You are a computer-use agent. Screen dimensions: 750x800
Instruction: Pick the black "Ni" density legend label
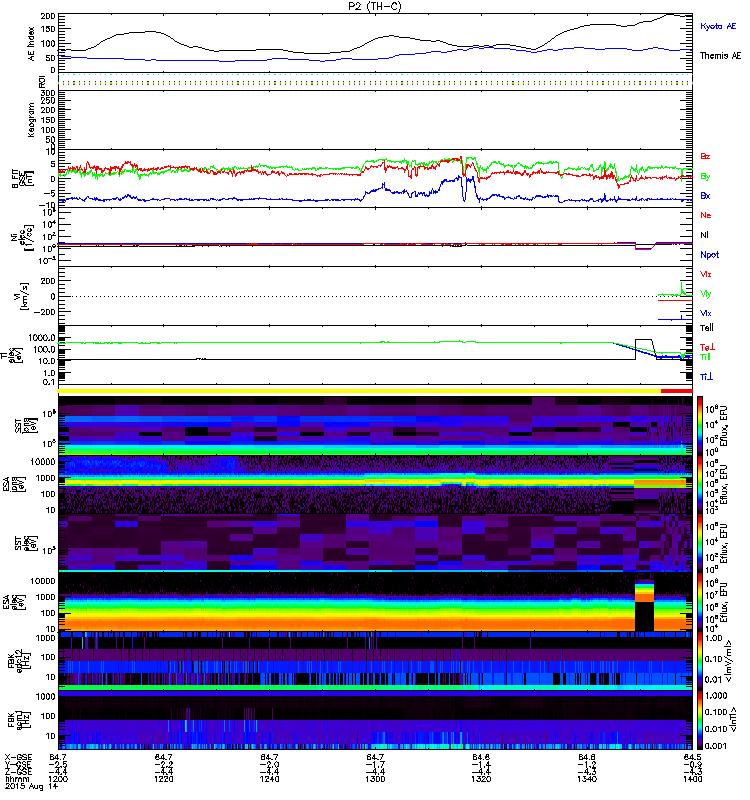705,235
